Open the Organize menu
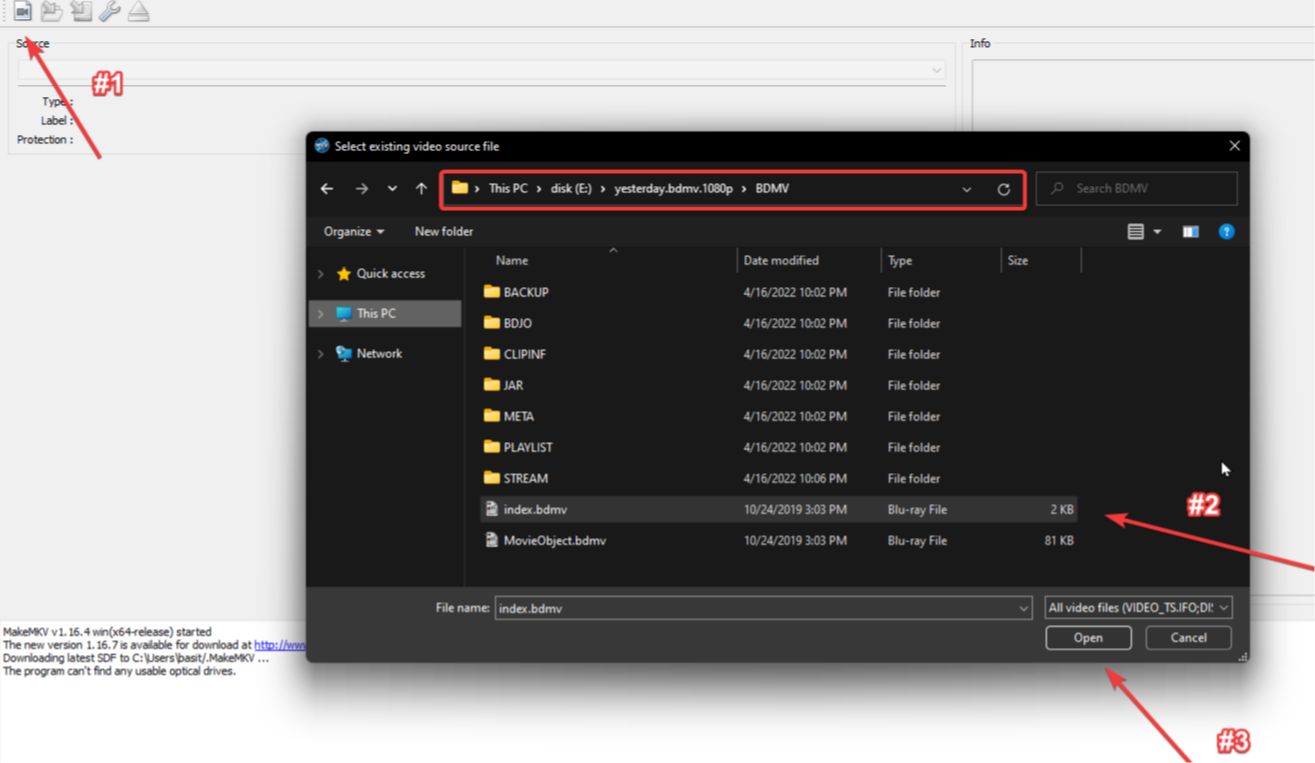The image size is (1315, 763). click(x=352, y=231)
